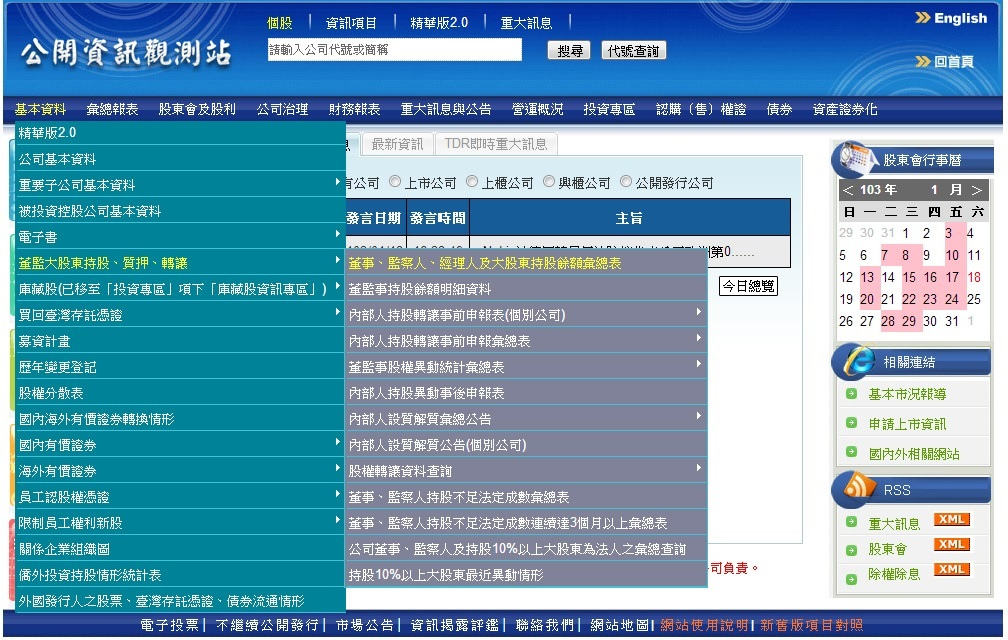
Task: Click the XML icon beside 重大訊息
Action: point(951,520)
